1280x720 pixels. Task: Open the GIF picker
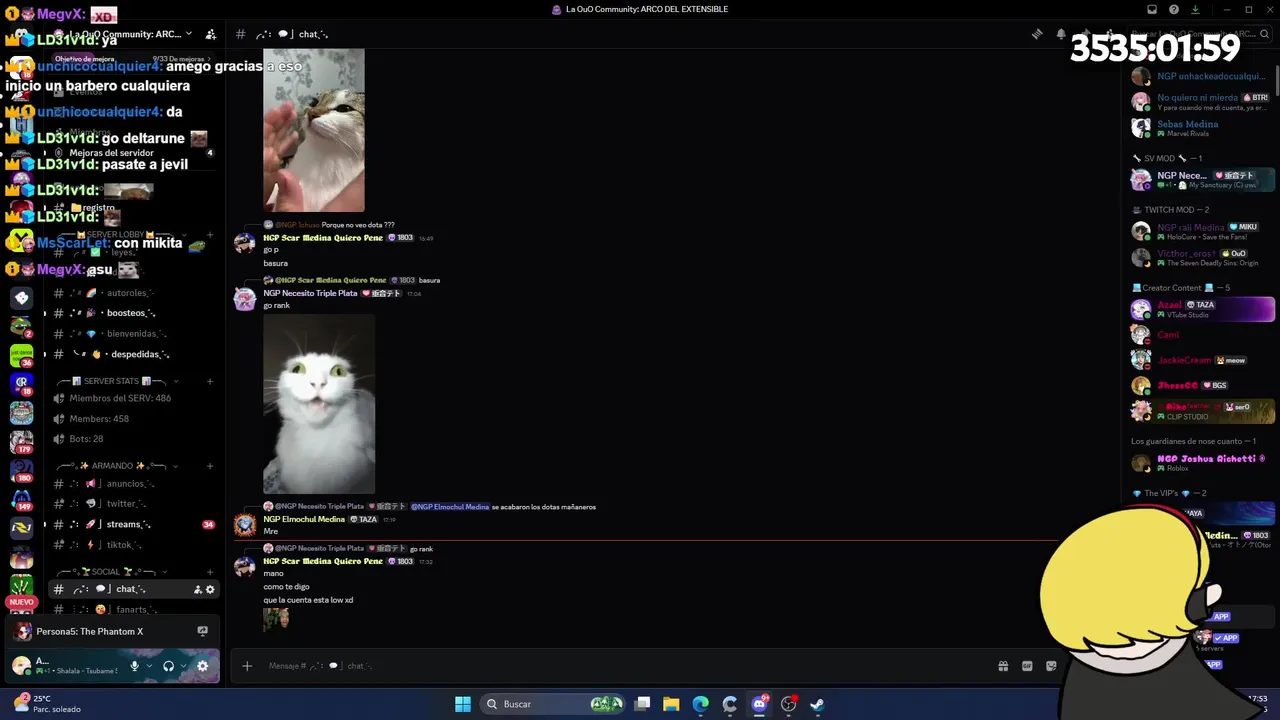(x=1027, y=666)
